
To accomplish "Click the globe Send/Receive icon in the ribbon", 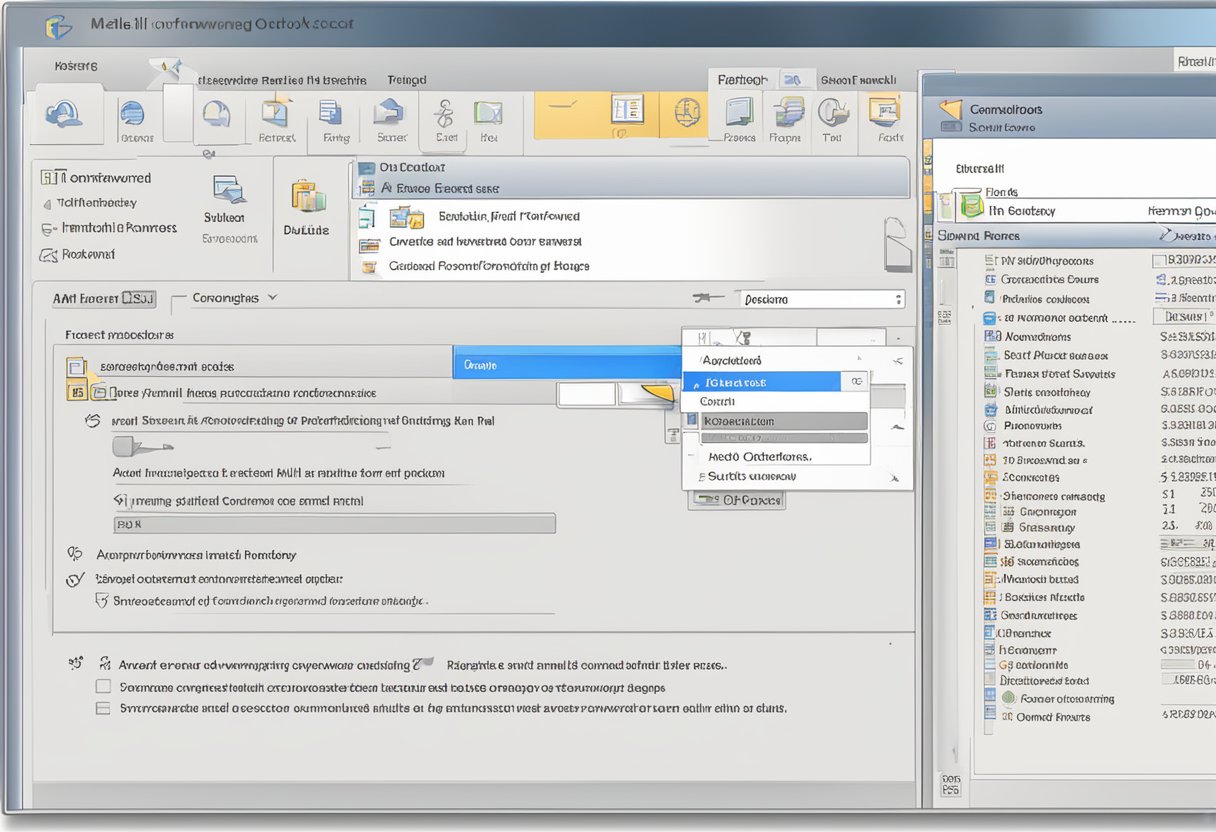I will click(686, 114).
